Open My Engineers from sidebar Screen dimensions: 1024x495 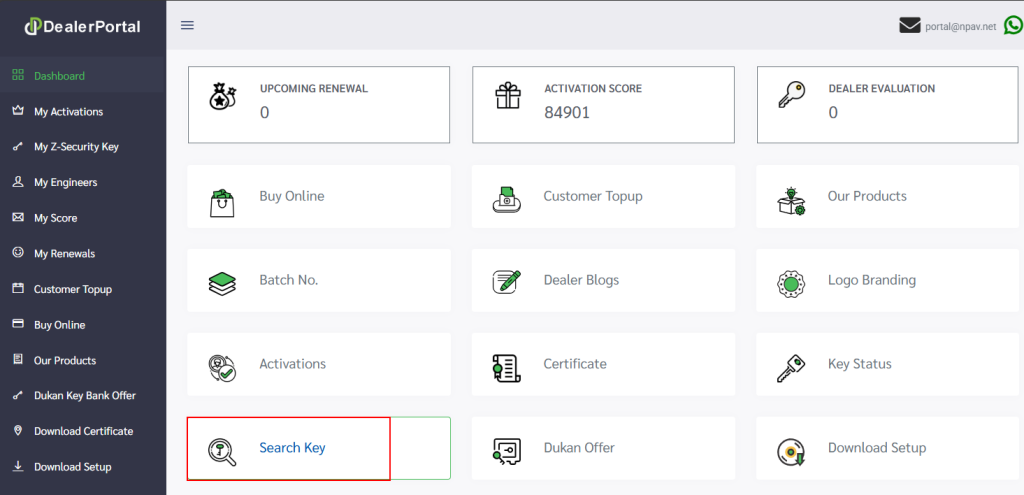point(65,183)
